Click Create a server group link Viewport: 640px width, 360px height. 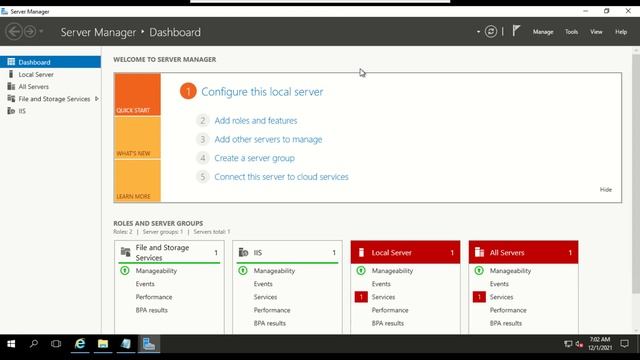[254, 158]
